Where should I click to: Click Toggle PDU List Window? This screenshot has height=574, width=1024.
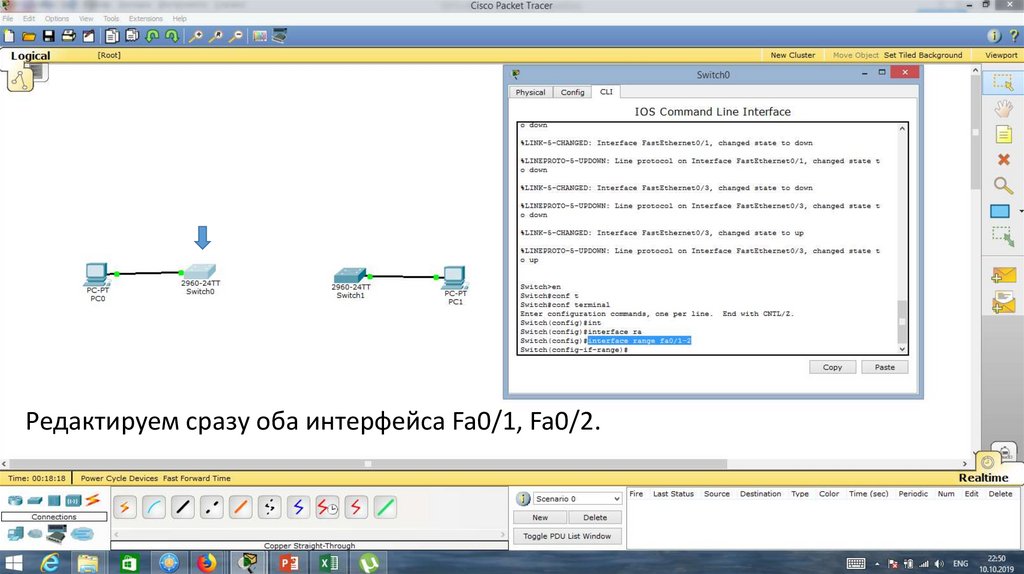point(567,536)
